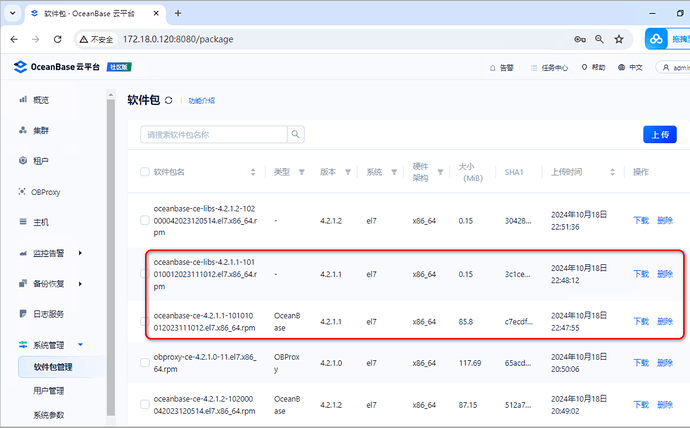Change language from 中文
The width and height of the screenshot is (690, 428).
tap(630, 67)
